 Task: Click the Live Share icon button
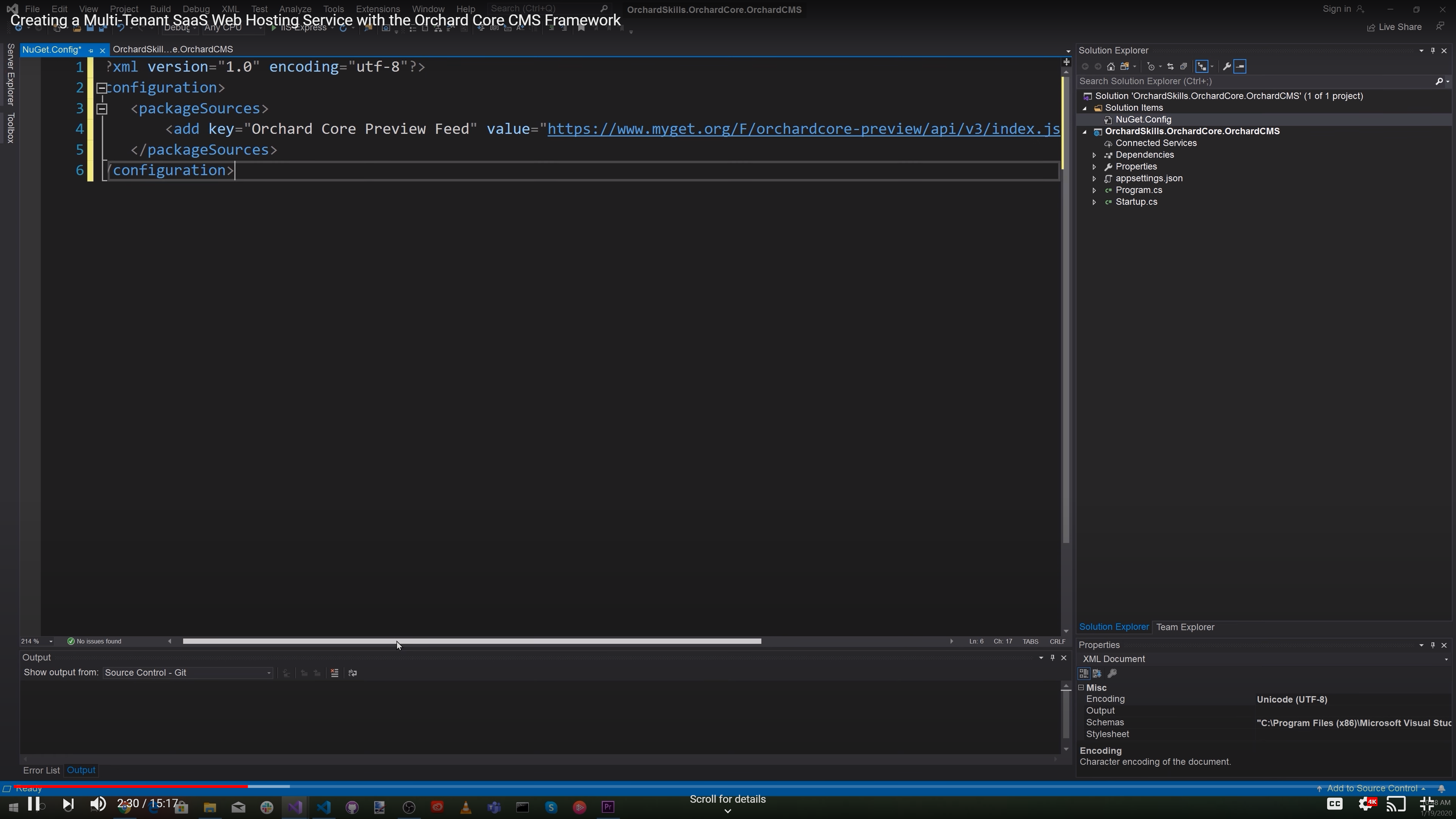[1394, 27]
